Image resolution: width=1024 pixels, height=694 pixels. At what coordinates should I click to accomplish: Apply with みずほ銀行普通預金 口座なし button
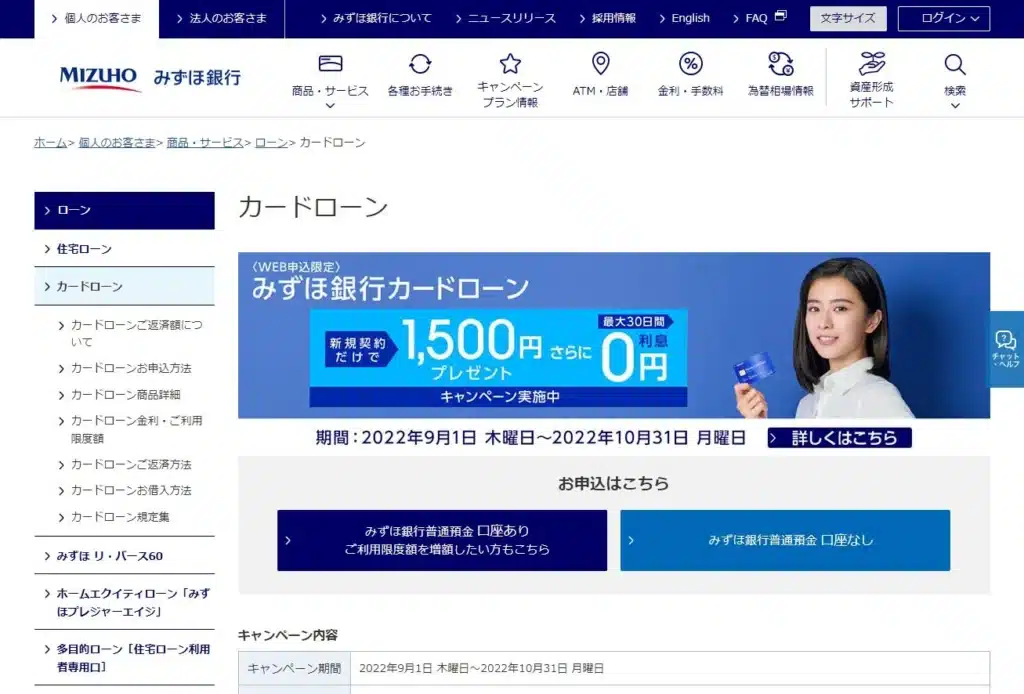pyautogui.click(x=785, y=540)
